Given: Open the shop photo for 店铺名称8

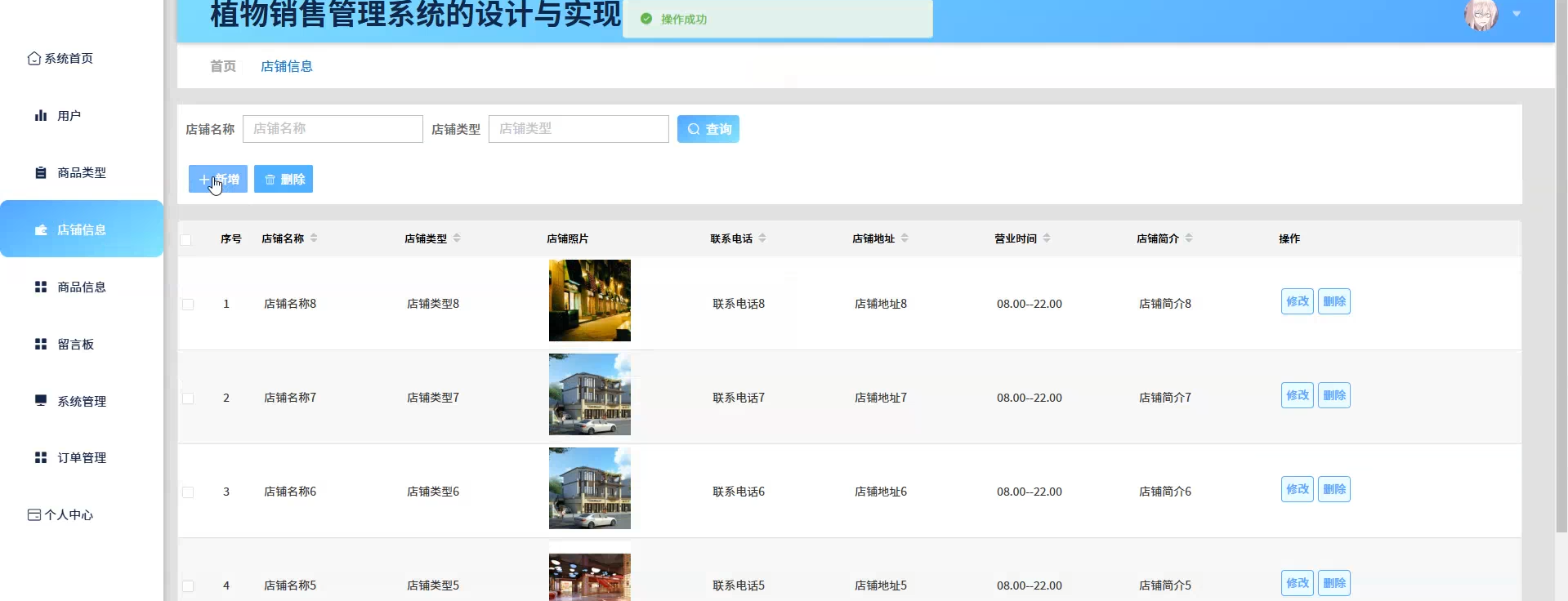Looking at the screenshot, I should [x=590, y=300].
